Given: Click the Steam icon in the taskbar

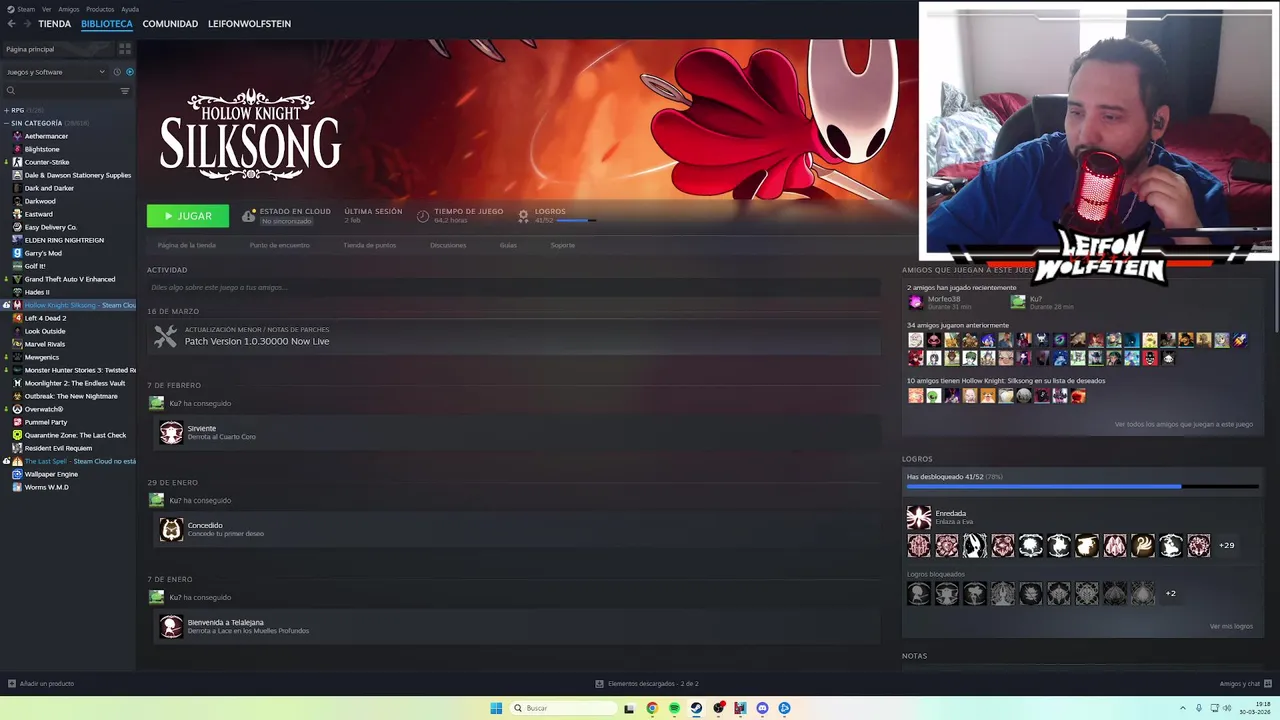Looking at the screenshot, I should (696, 708).
